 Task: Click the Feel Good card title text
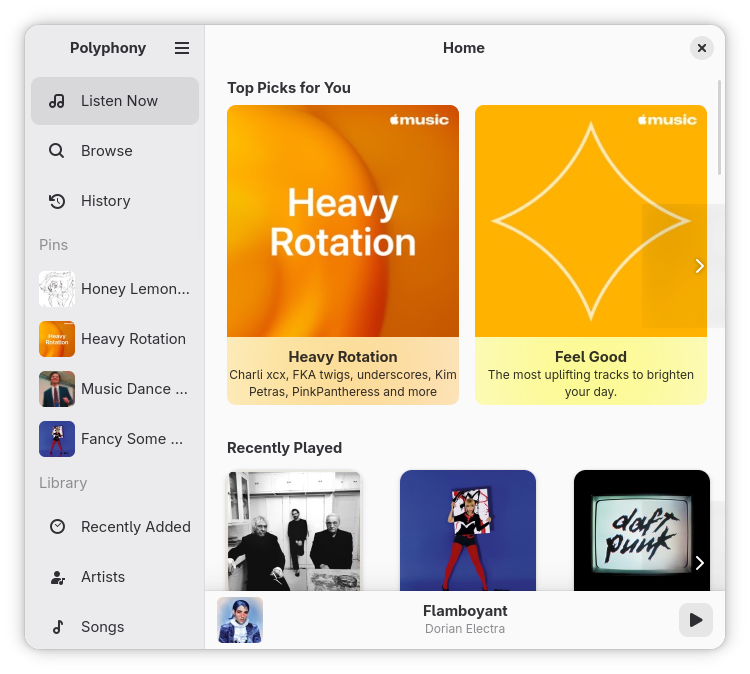pos(591,357)
